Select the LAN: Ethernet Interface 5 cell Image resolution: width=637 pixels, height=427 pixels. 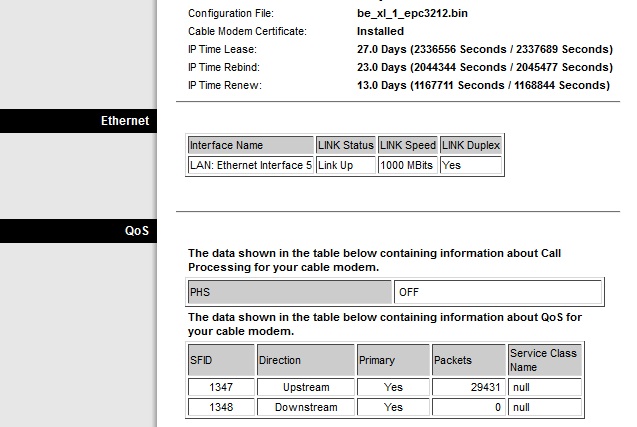(x=251, y=165)
